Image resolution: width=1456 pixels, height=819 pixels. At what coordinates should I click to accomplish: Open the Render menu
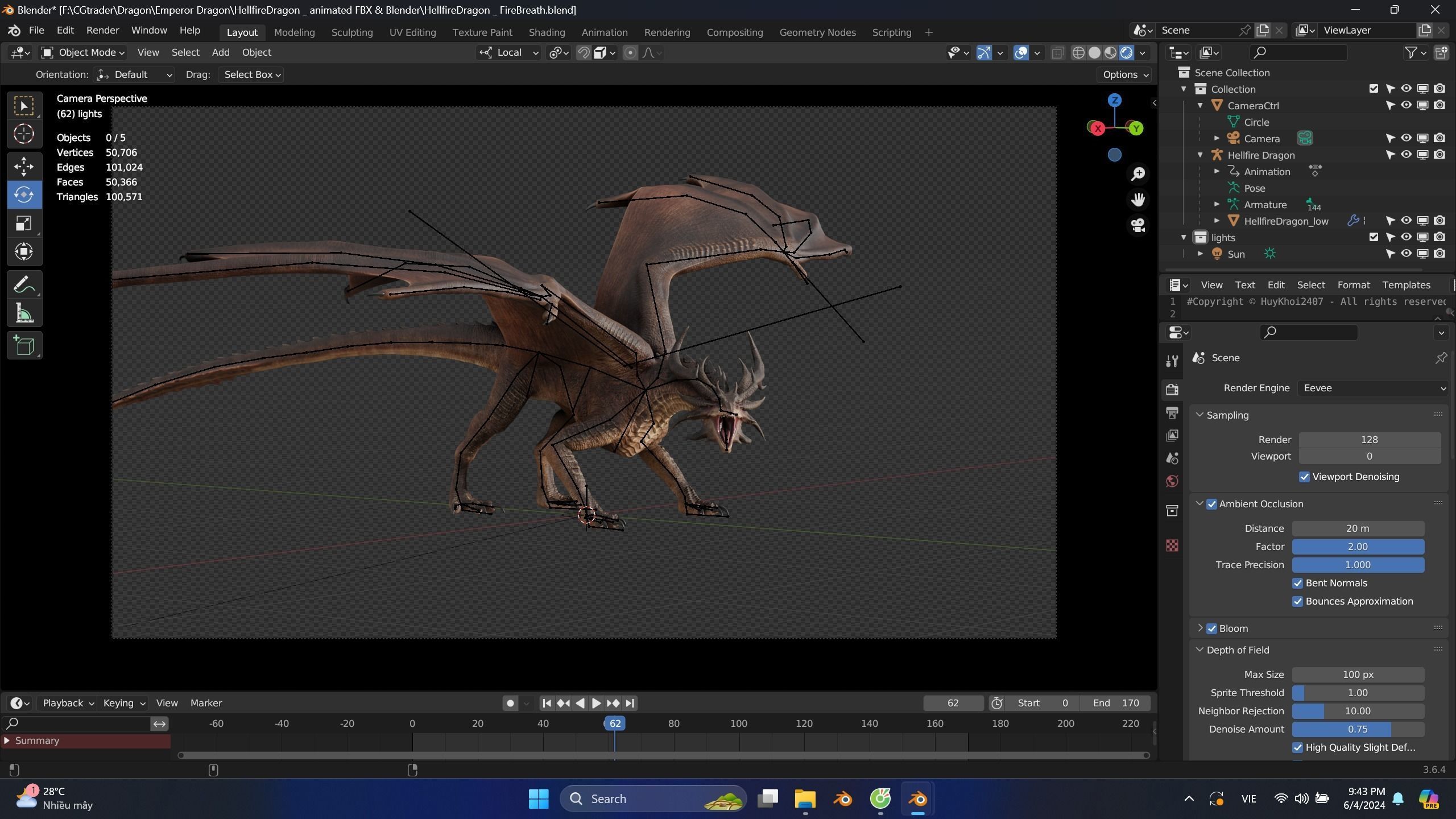tap(102, 31)
